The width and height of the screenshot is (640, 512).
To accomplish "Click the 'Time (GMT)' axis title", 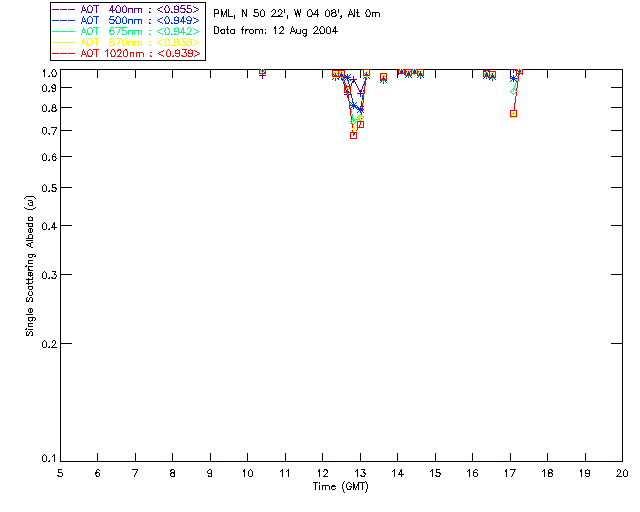I will [341, 487].
